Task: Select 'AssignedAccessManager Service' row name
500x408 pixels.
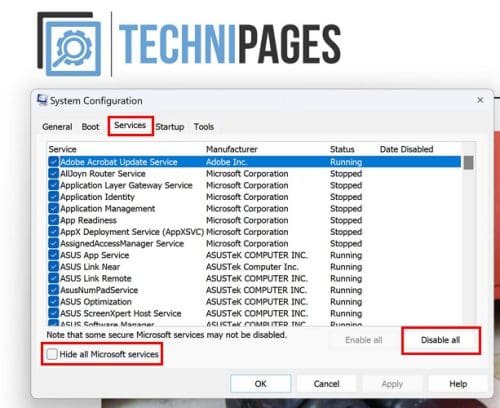Action: pos(122,244)
